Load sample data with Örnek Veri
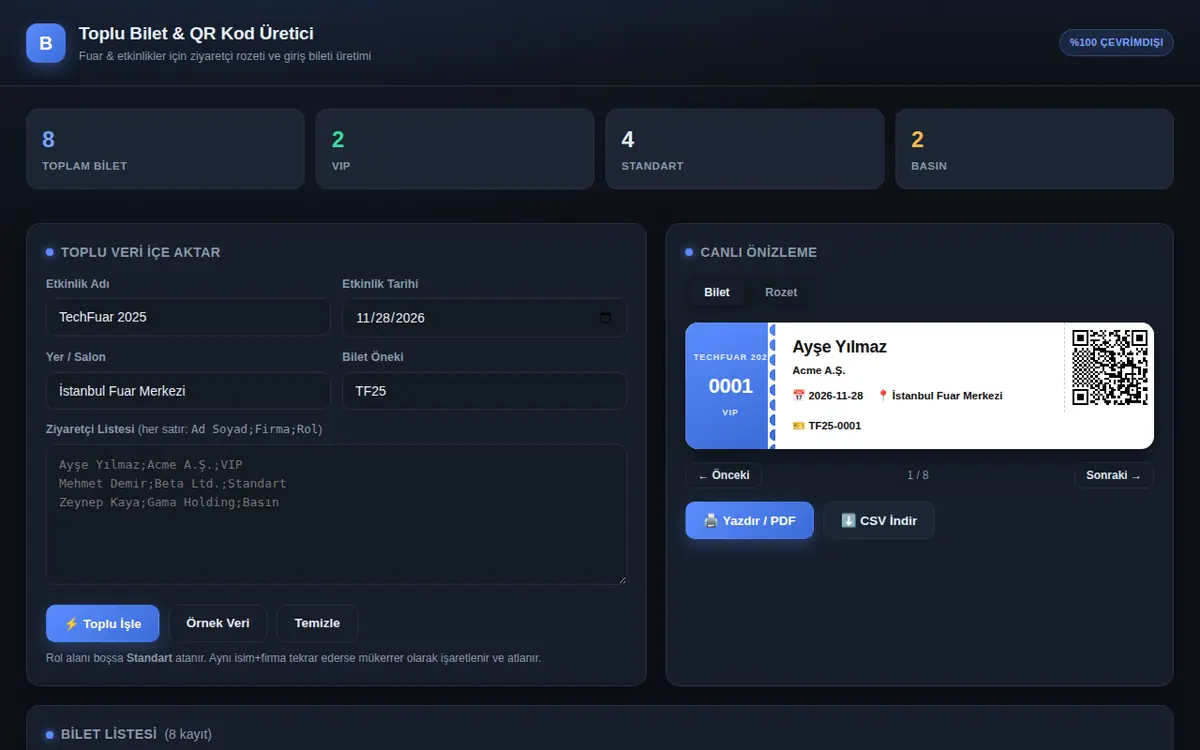The image size is (1200, 750). coord(218,623)
